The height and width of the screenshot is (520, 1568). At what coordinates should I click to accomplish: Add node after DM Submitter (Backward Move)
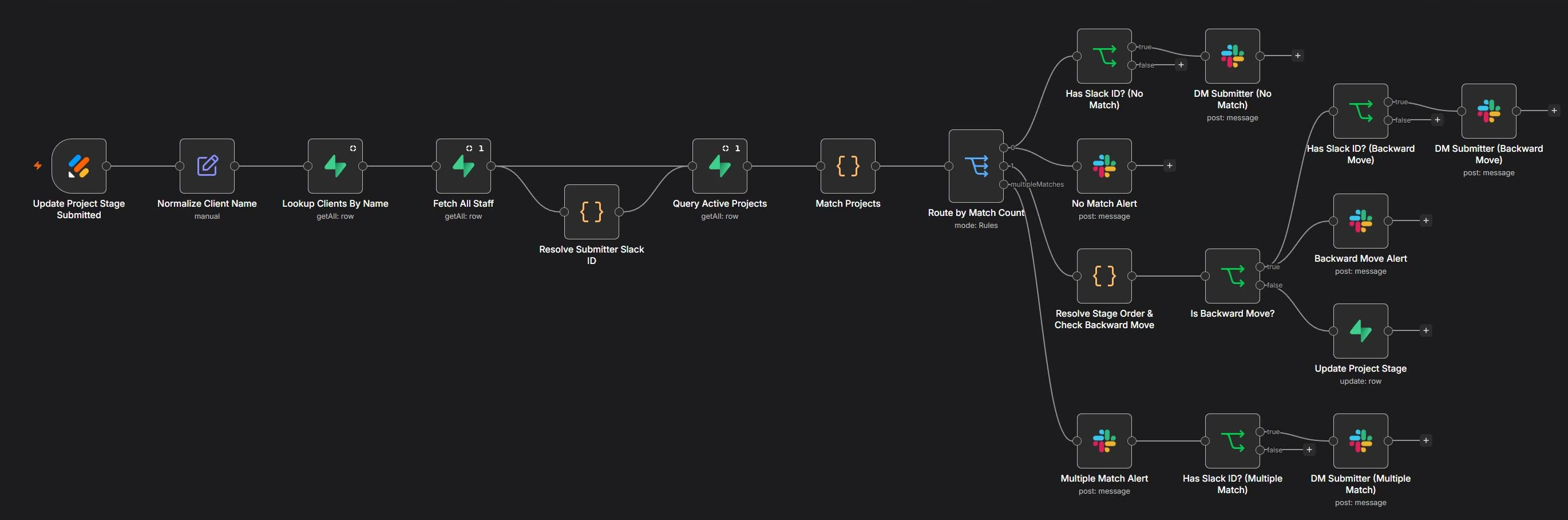[x=1554, y=111]
